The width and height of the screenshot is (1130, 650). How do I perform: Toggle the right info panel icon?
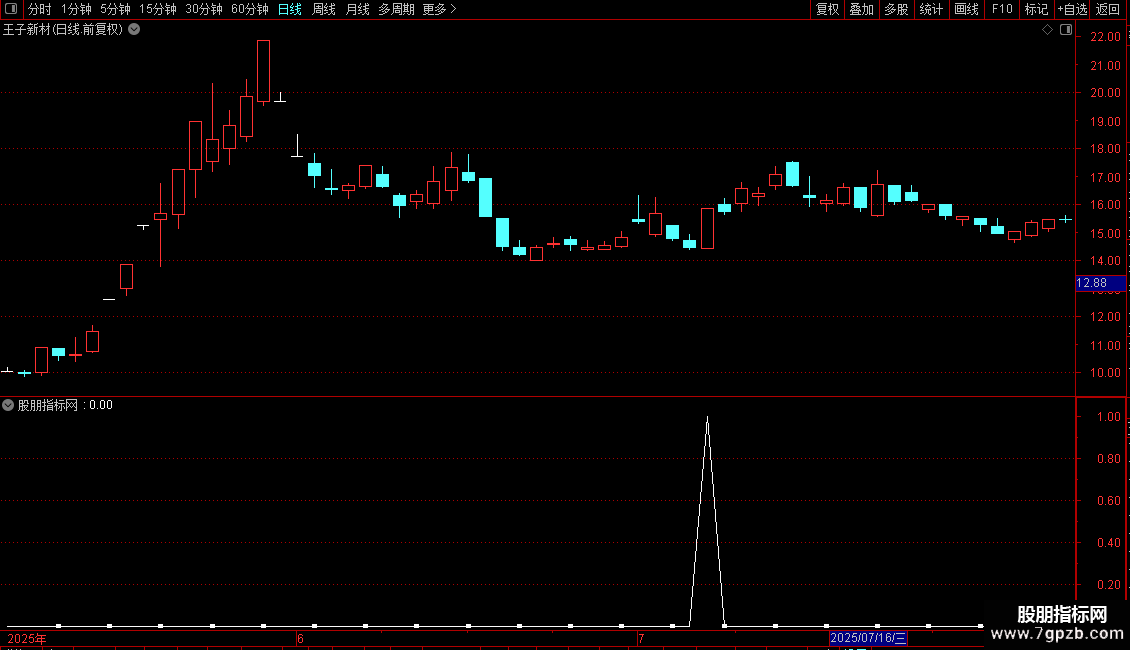tap(1066, 30)
